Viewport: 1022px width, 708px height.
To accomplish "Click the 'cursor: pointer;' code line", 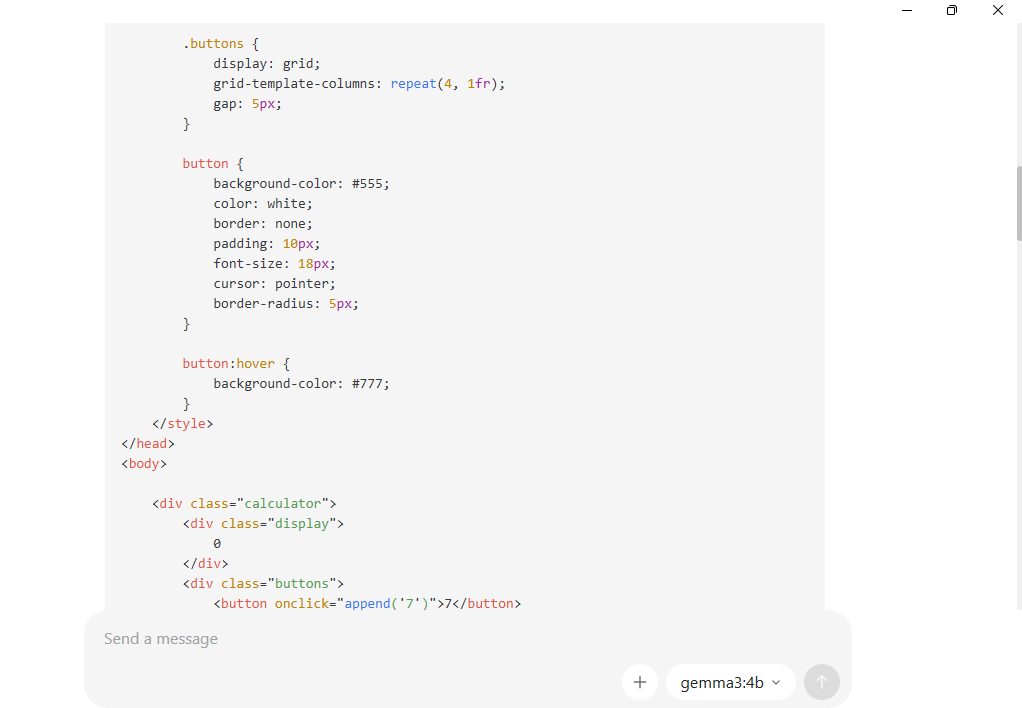I will tap(274, 284).
